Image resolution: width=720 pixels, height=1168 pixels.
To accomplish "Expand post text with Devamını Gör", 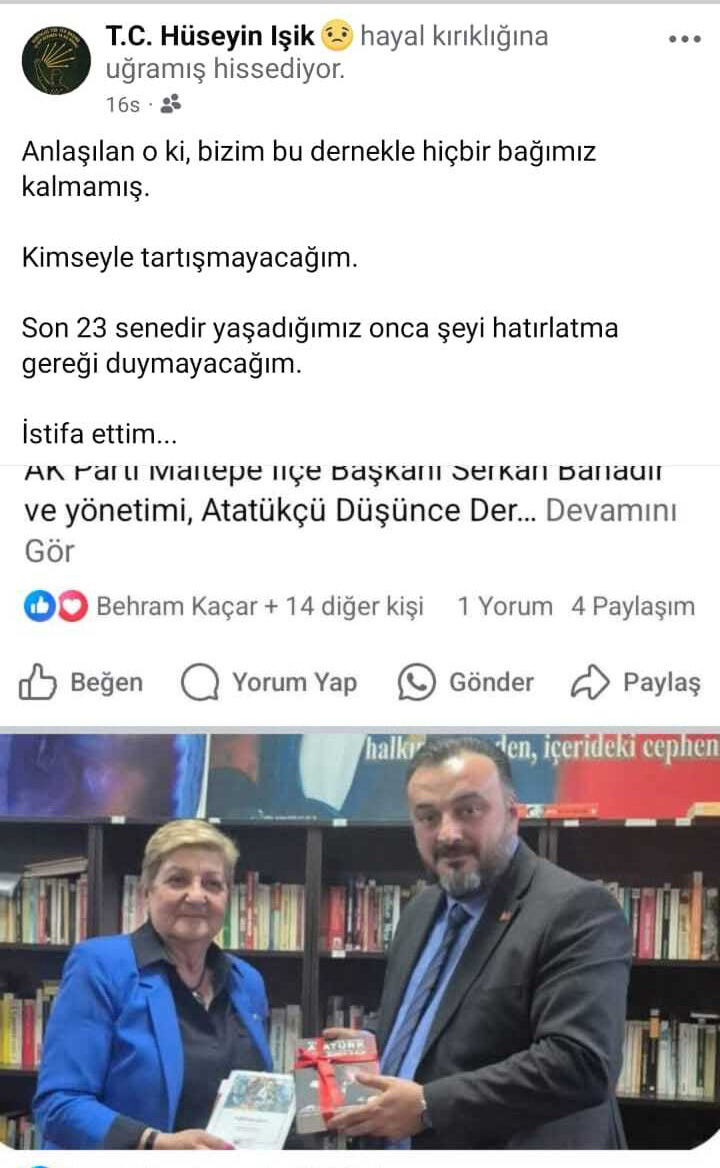I will coord(351,530).
